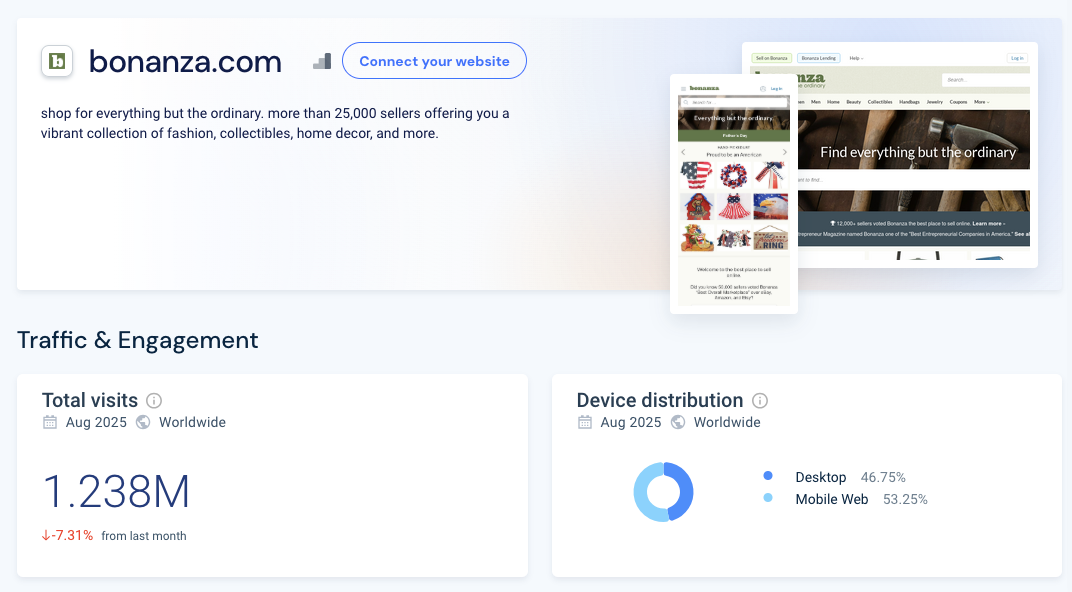Click the Connect your website button
The width and height of the screenshot is (1072, 592).
pos(434,61)
